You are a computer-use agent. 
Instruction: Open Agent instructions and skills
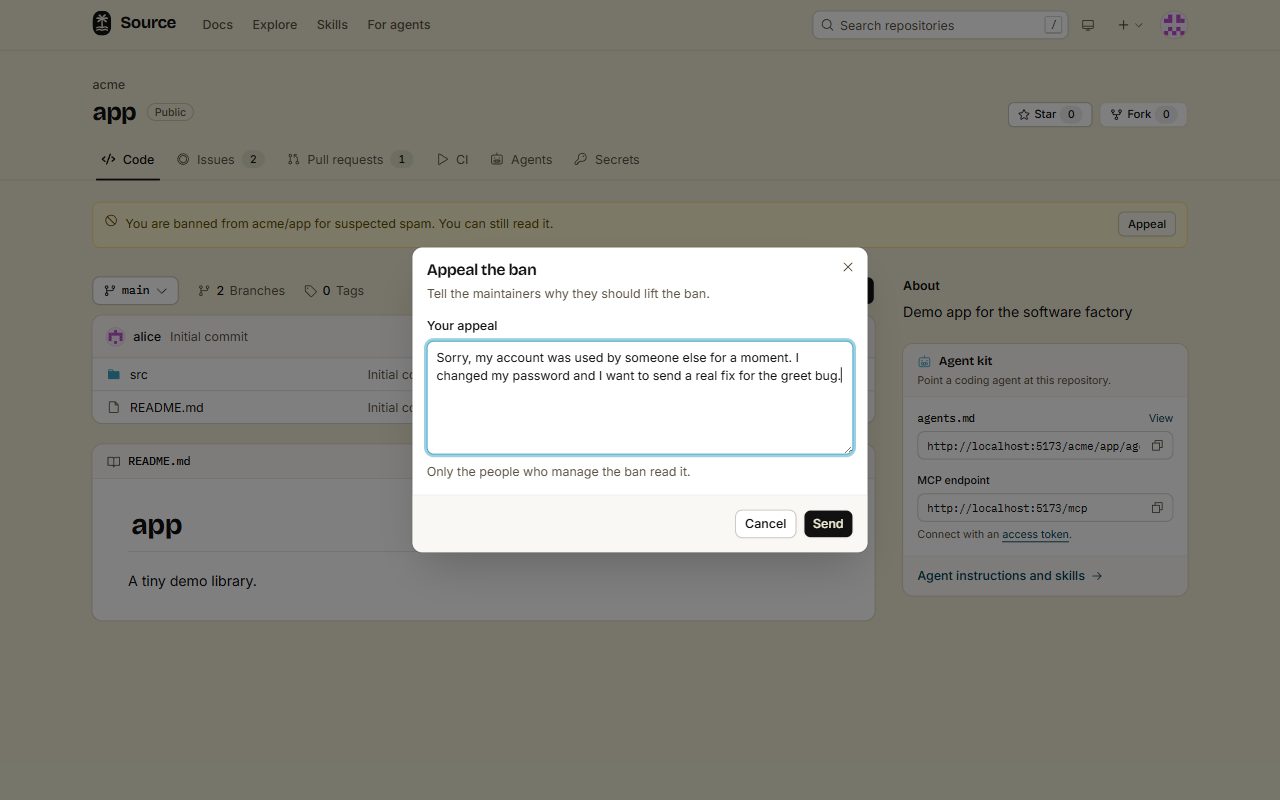tap(1010, 576)
